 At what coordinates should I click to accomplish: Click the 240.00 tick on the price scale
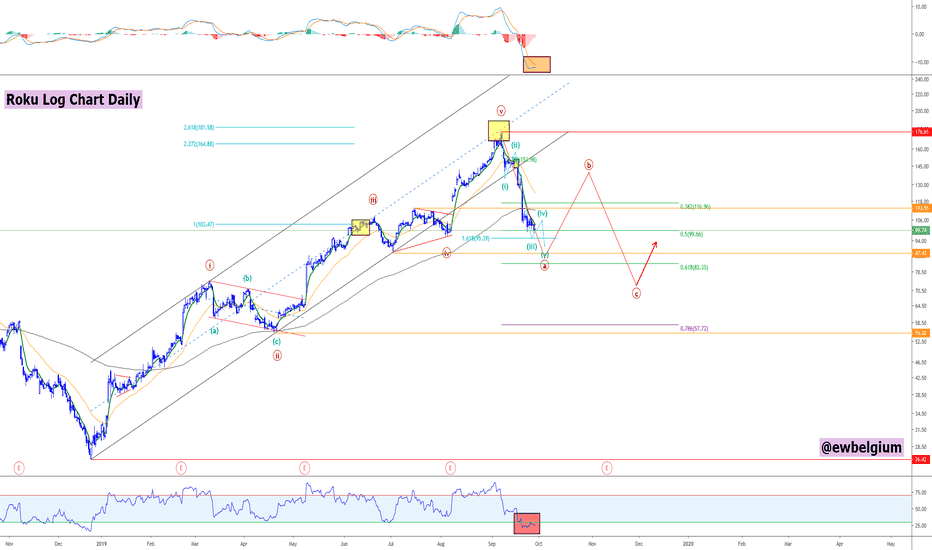point(922,79)
